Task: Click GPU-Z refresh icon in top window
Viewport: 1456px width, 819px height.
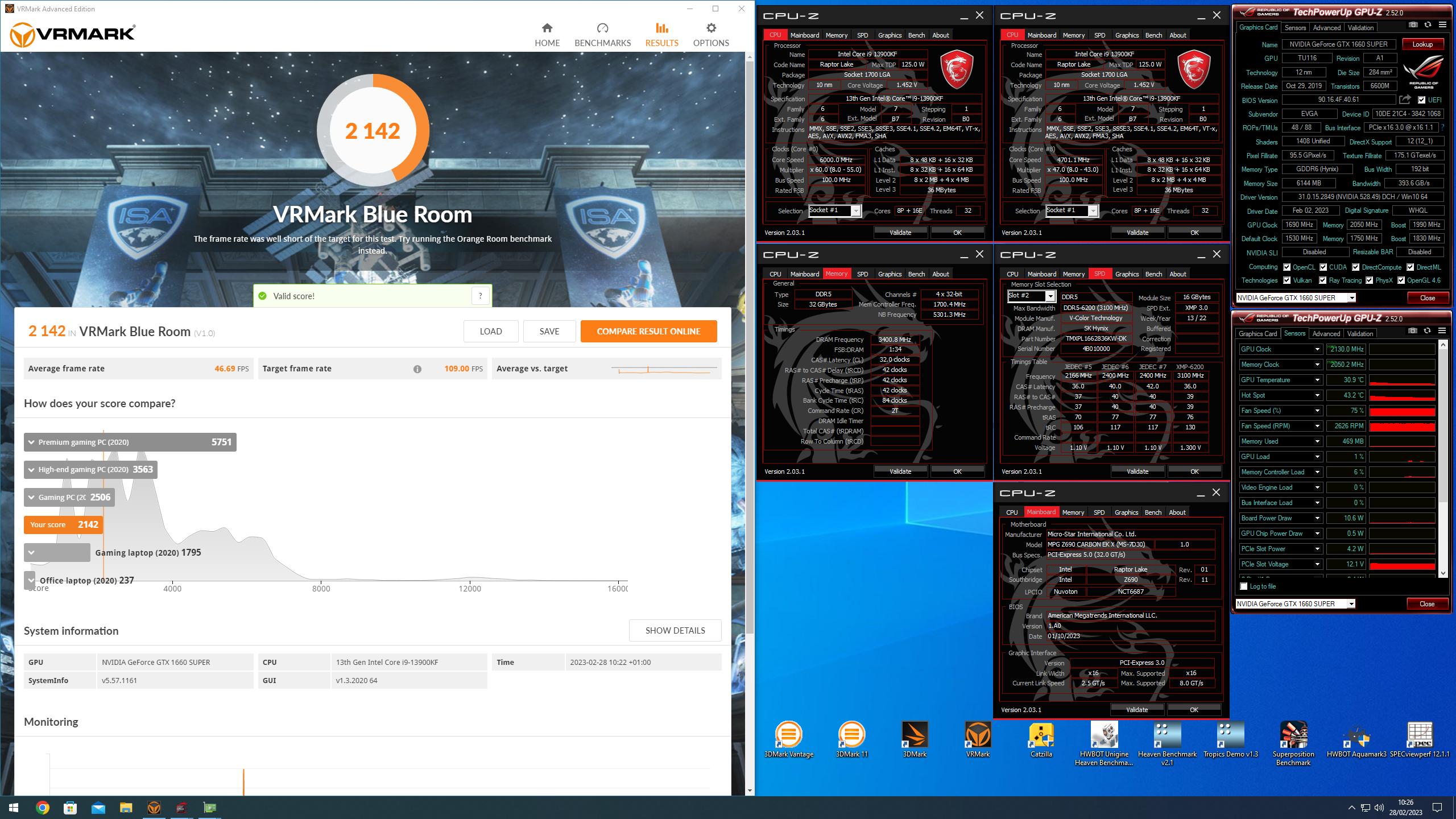Action: (x=1428, y=25)
